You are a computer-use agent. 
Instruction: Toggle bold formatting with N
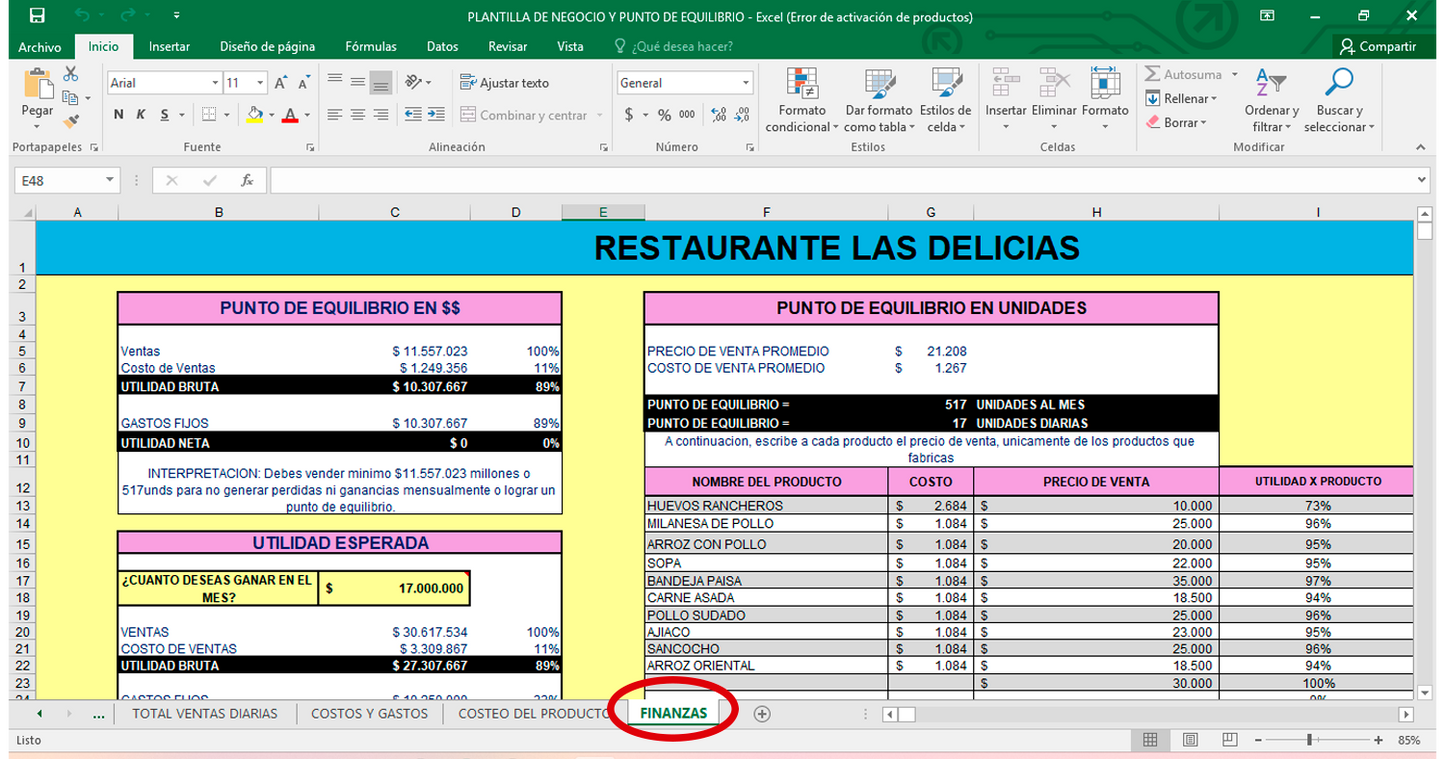pyautogui.click(x=116, y=114)
